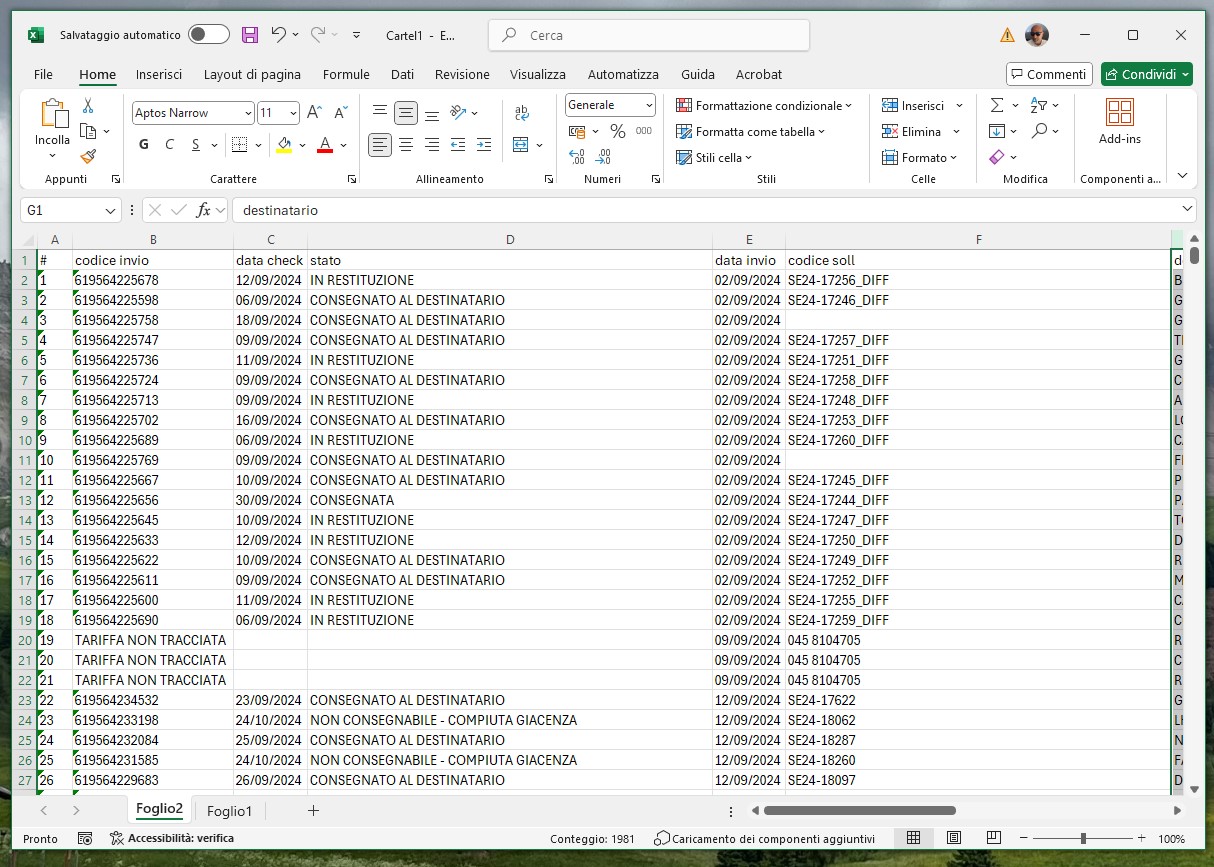The height and width of the screenshot is (867, 1214).
Task: Center text horizontally in the cells
Action: point(406,145)
